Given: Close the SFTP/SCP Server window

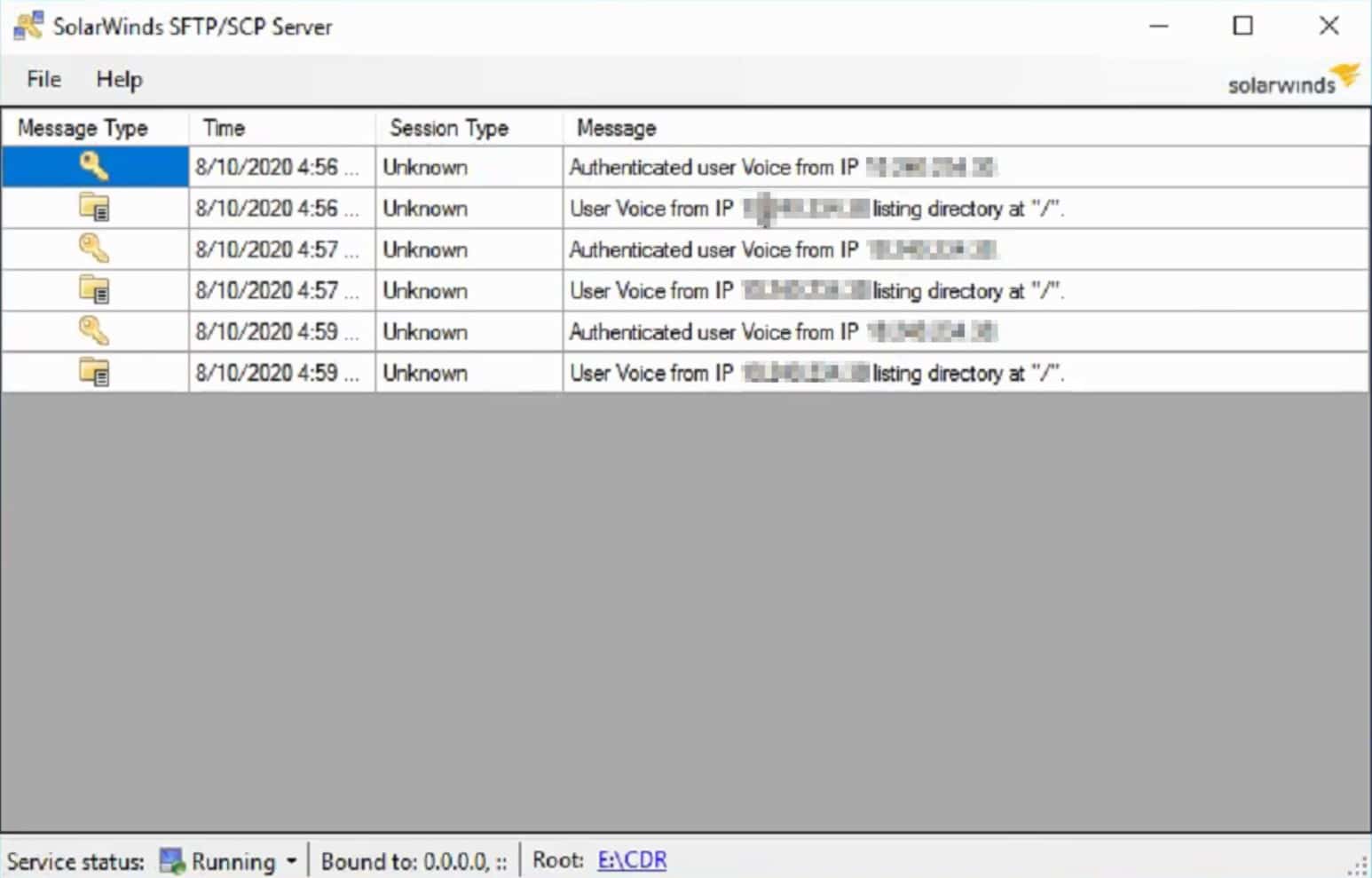Looking at the screenshot, I should pyautogui.click(x=1329, y=26).
